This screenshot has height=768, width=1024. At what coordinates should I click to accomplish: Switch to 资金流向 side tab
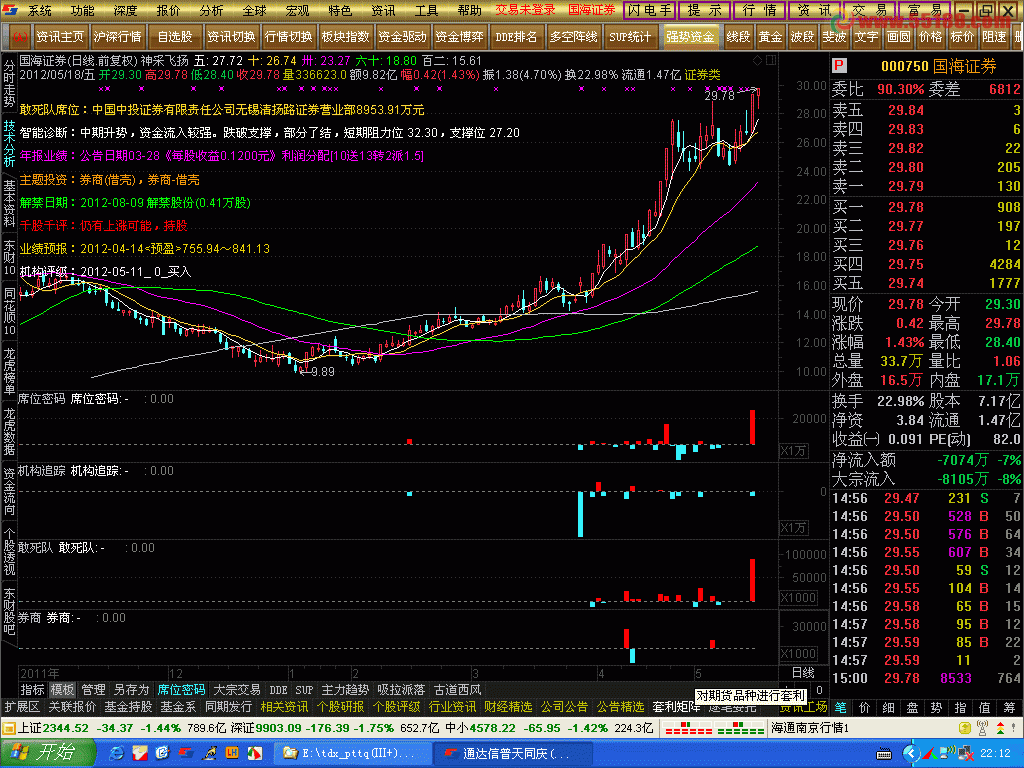(9, 492)
